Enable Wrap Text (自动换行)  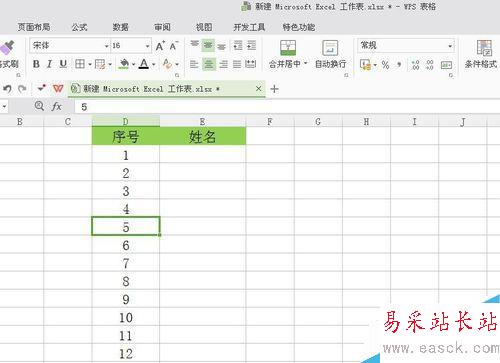point(330,54)
